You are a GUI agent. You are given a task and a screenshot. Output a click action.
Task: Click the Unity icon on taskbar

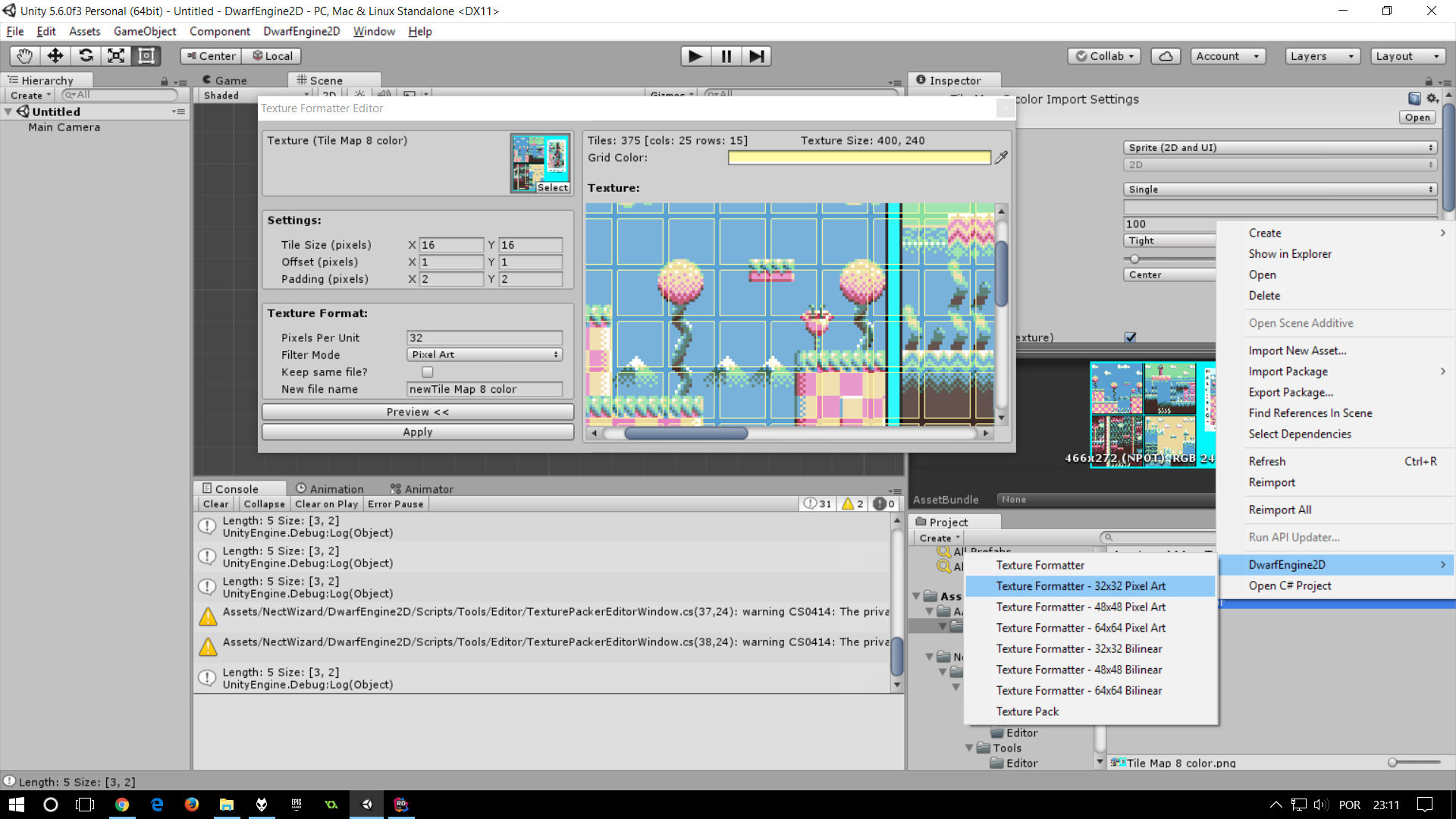366,805
